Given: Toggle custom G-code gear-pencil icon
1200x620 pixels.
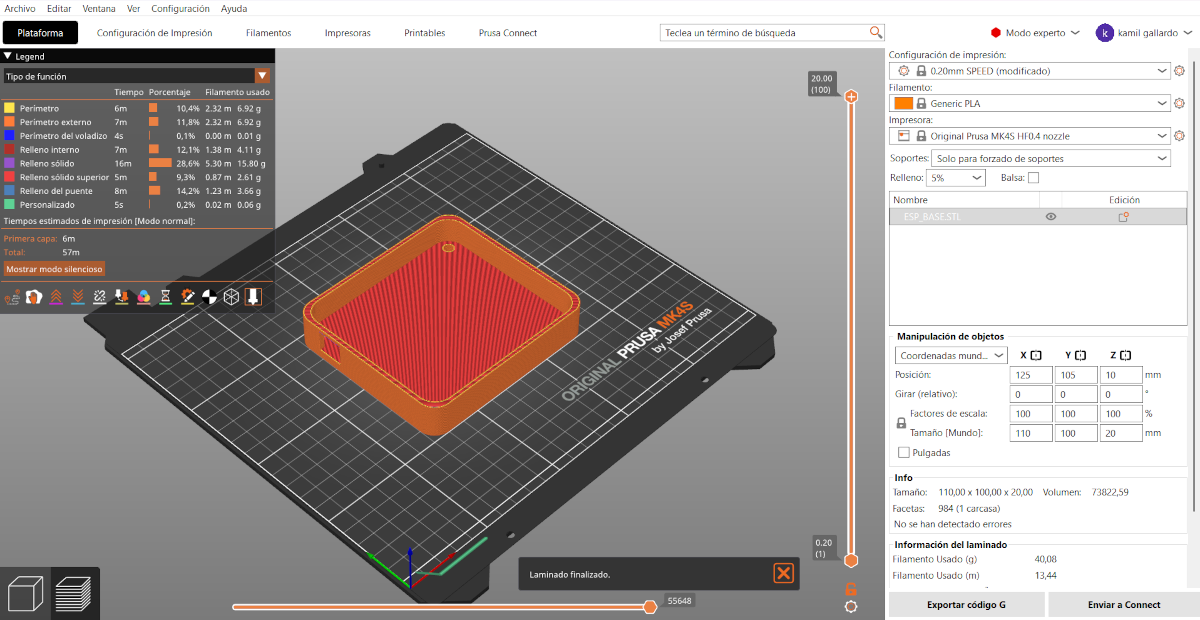Looking at the screenshot, I should pos(188,296).
